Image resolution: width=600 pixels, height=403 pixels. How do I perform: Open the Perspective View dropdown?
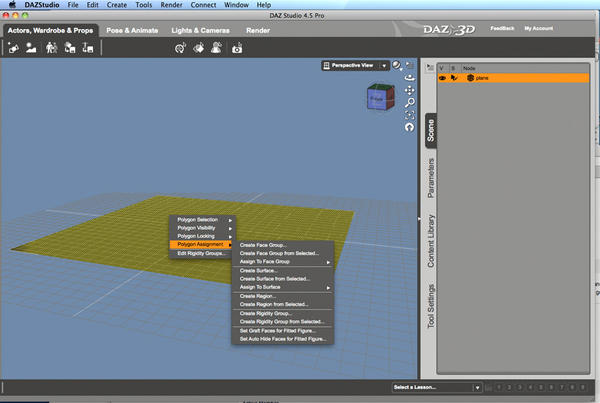pos(355,65)
